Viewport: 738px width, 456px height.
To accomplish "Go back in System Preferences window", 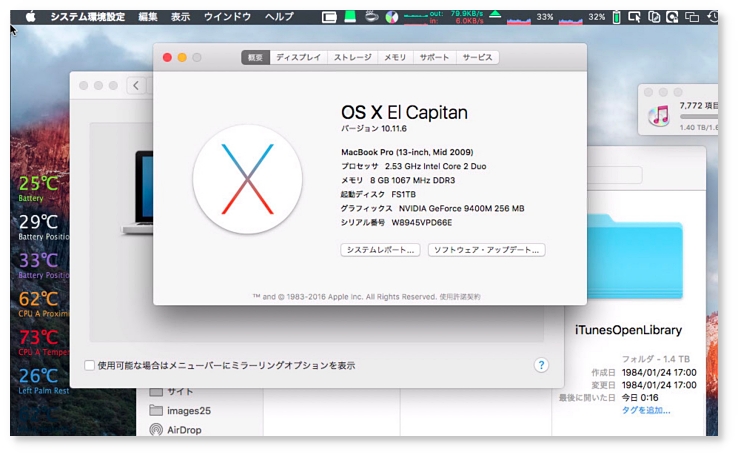I will pyautogui.click(x=137, y=86).
